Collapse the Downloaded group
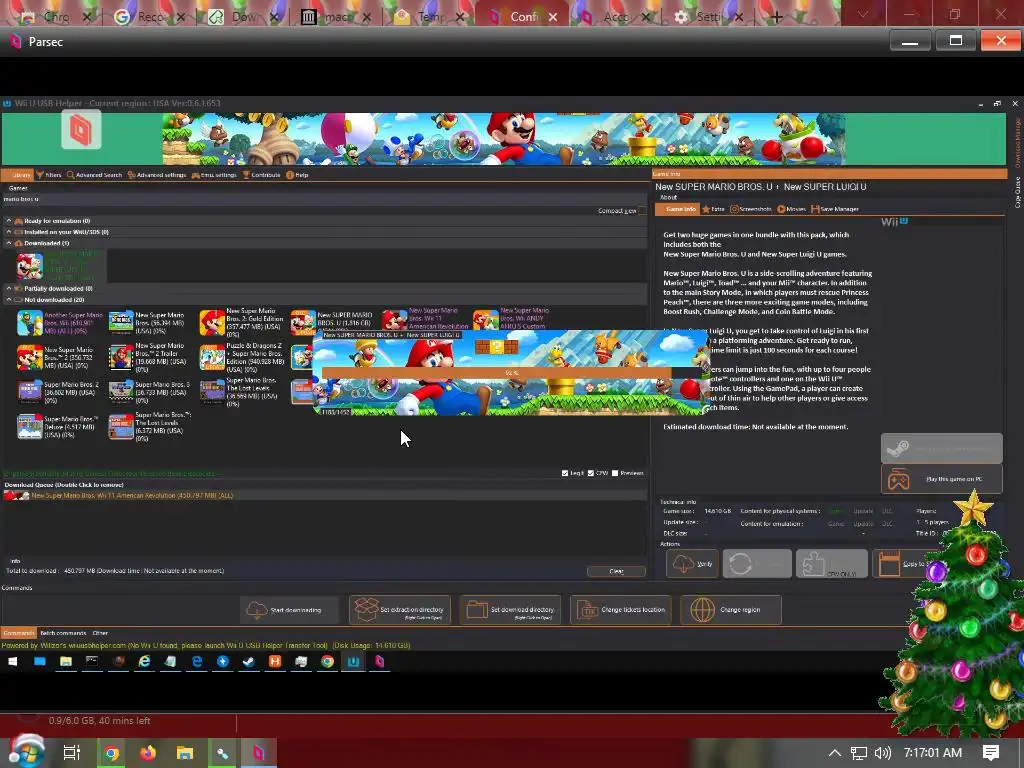The height and width of the screenshot is (768, 1024). (9, 243)
